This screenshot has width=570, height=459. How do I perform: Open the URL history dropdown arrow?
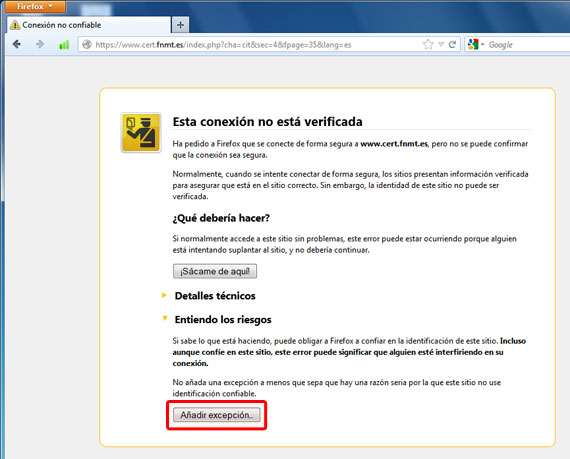(441, 44)
